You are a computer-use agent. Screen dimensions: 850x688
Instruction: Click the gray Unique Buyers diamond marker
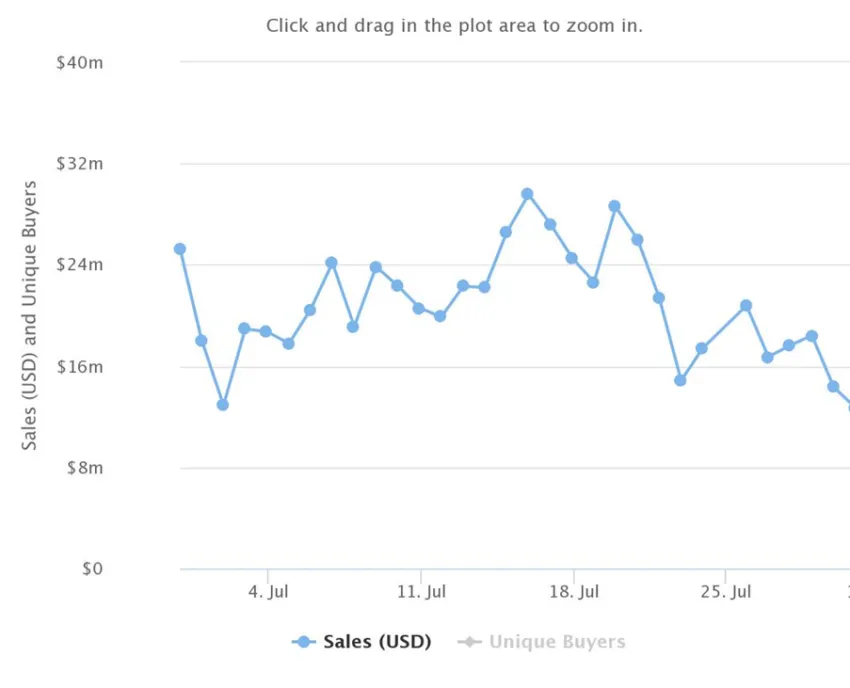(x=469, y=642)
